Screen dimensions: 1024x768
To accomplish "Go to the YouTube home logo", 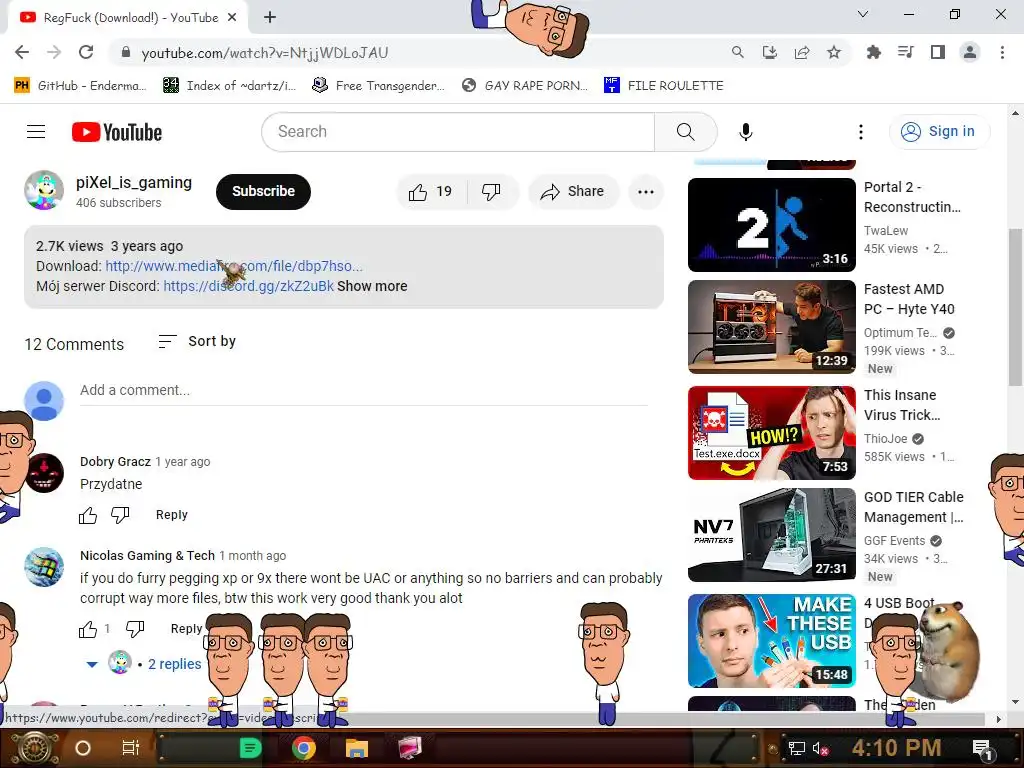I will (x=117, y=132).
